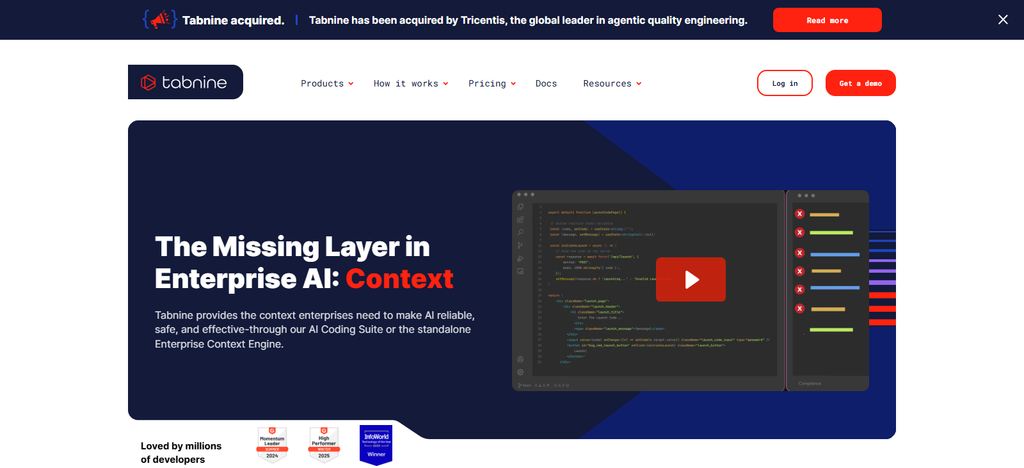This screenshot has width=1024, height=468.
Task: Click the Compliance label in the right panel
Action: (x=810, y=384)
